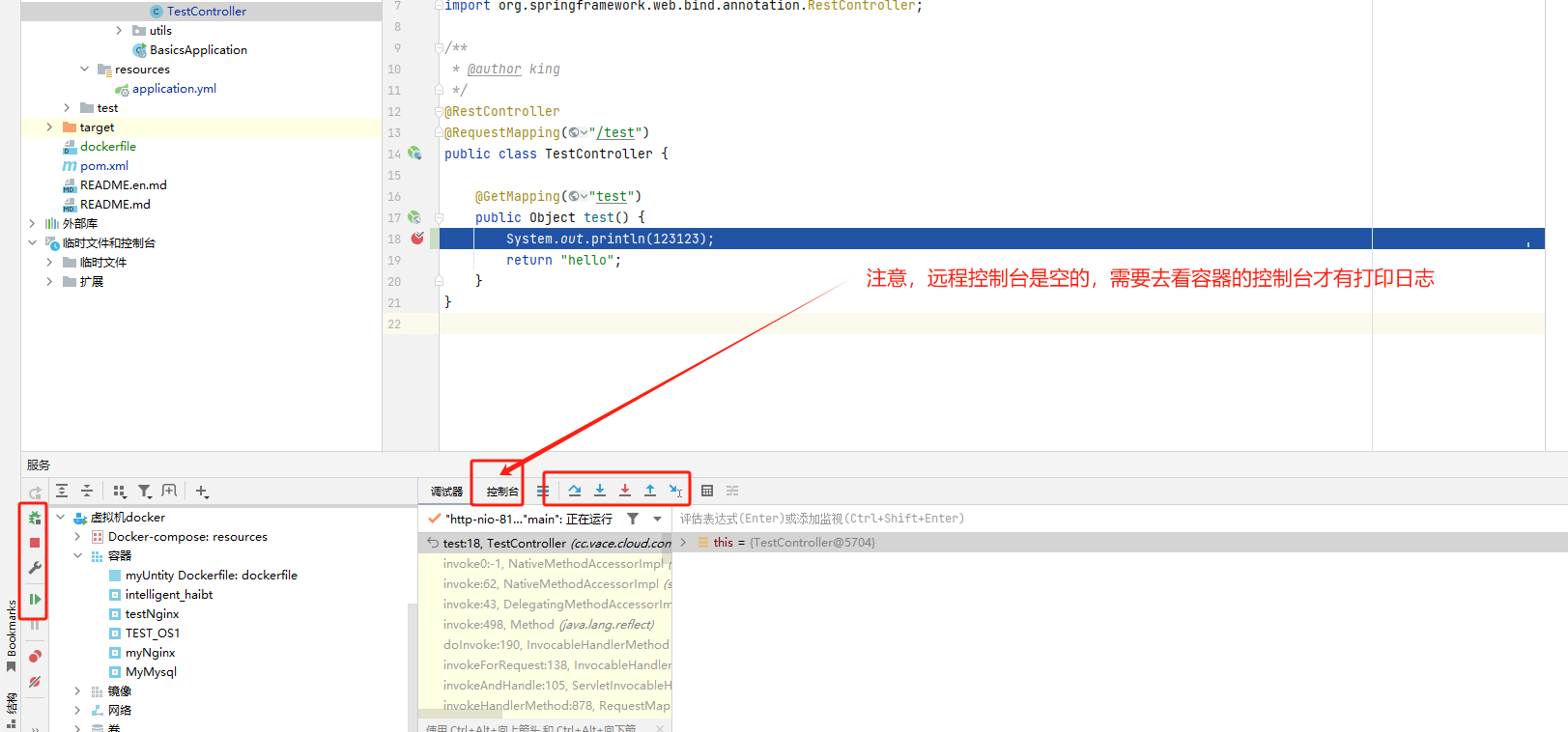Screen dimensions: 1568x732
Task: Switch to the 调试器 tab
Action: tap(446, 492)
